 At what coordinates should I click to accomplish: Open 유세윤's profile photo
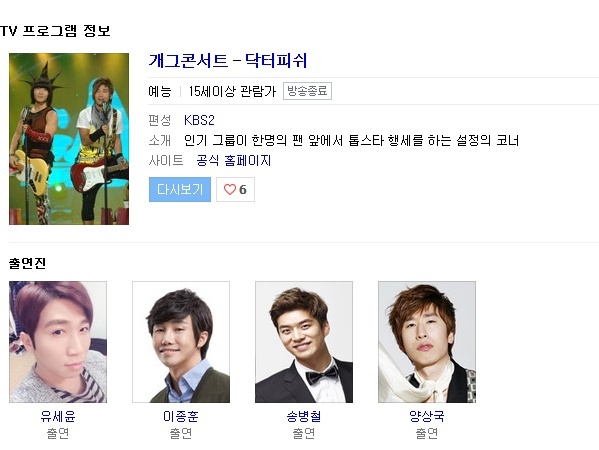click(x=58, y=342)
